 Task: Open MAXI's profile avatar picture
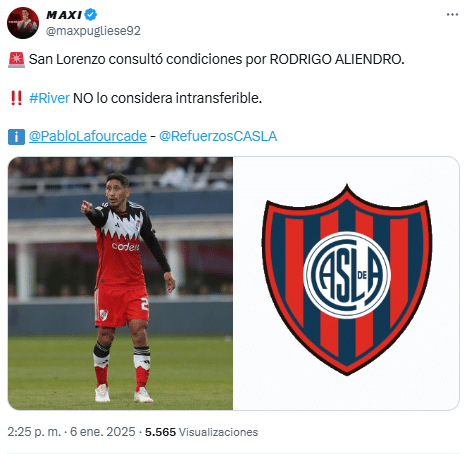pos(23,23)
